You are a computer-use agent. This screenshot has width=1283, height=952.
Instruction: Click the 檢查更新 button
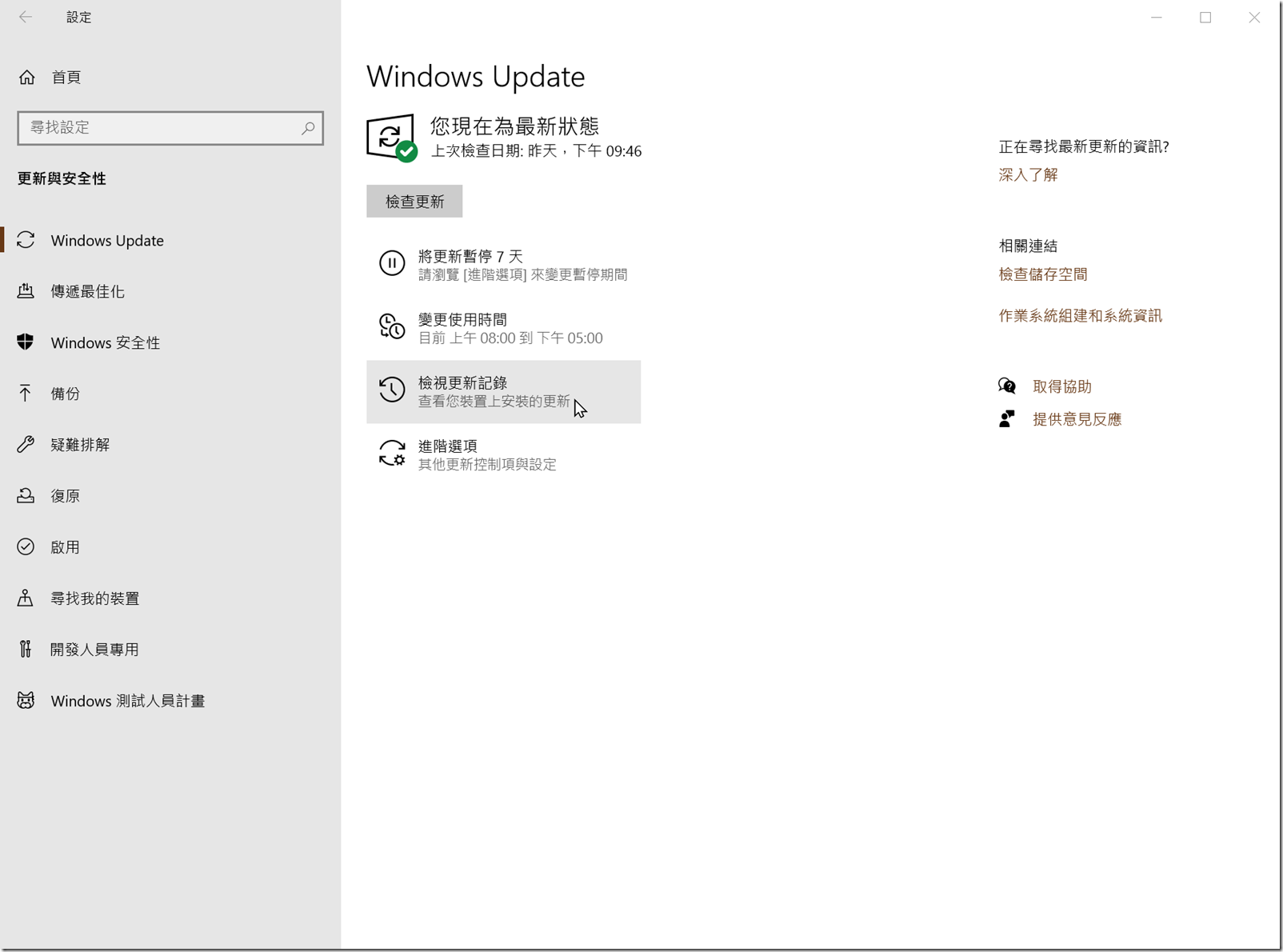(x=414, y=201)
